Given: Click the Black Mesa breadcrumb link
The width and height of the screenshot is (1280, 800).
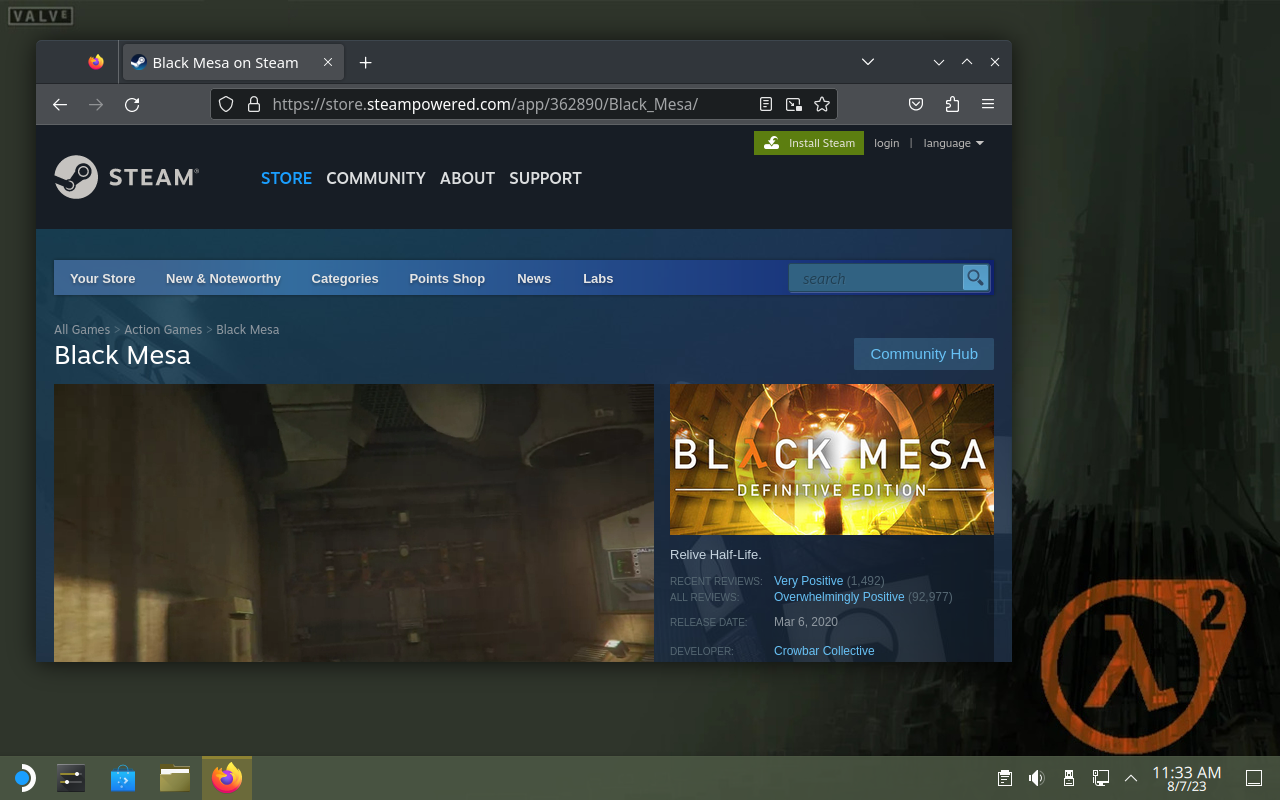Looking at the screenshot, I should click(247, 329).
